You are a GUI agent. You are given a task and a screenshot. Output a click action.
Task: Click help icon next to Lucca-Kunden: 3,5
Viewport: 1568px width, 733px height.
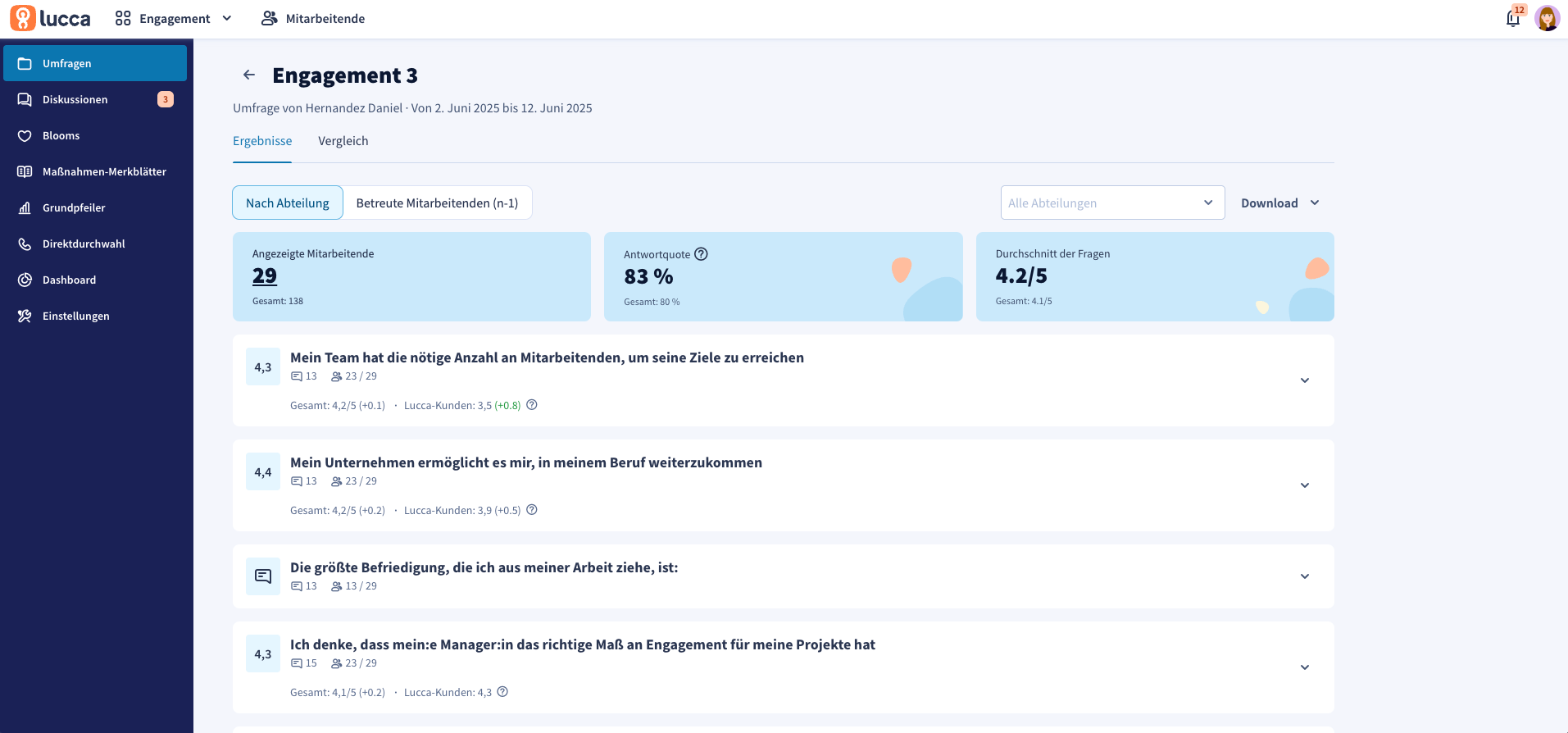(x=532, y=405)
